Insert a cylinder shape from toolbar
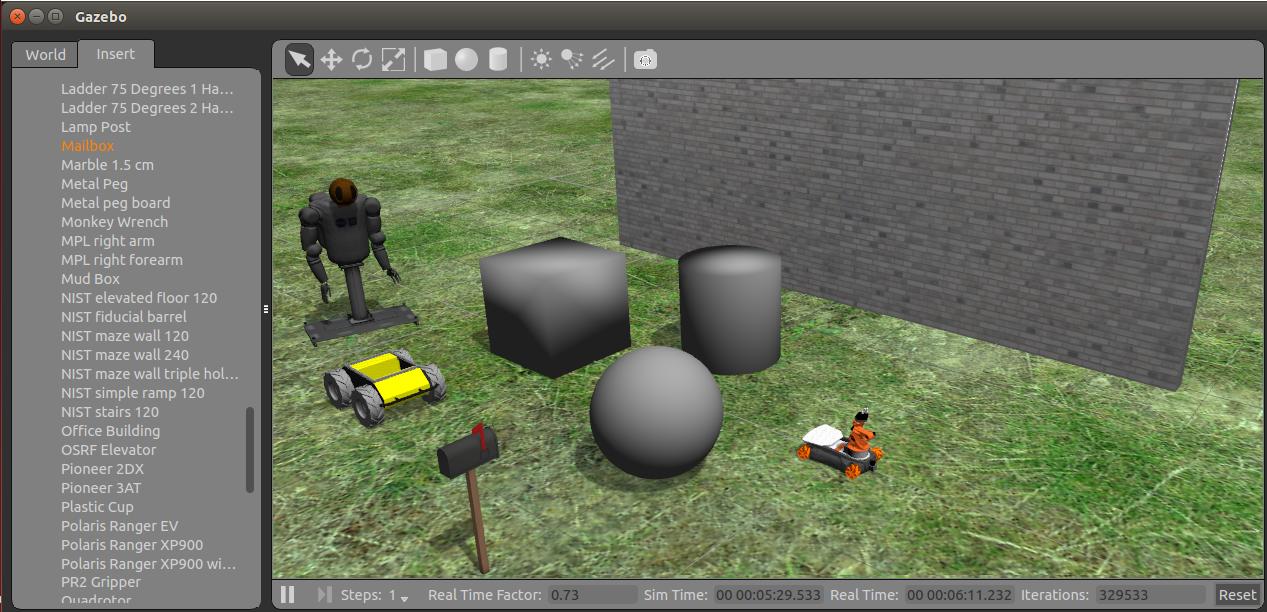 point(497,60)
